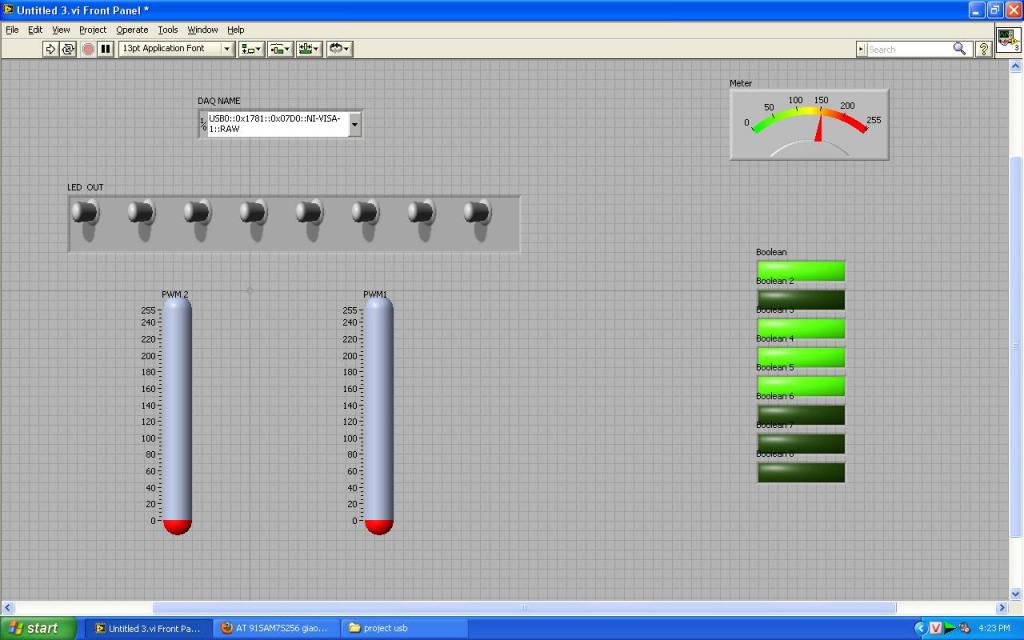
Task: Toggle the seventh LED OUT switch
Action: coord(421,212)
